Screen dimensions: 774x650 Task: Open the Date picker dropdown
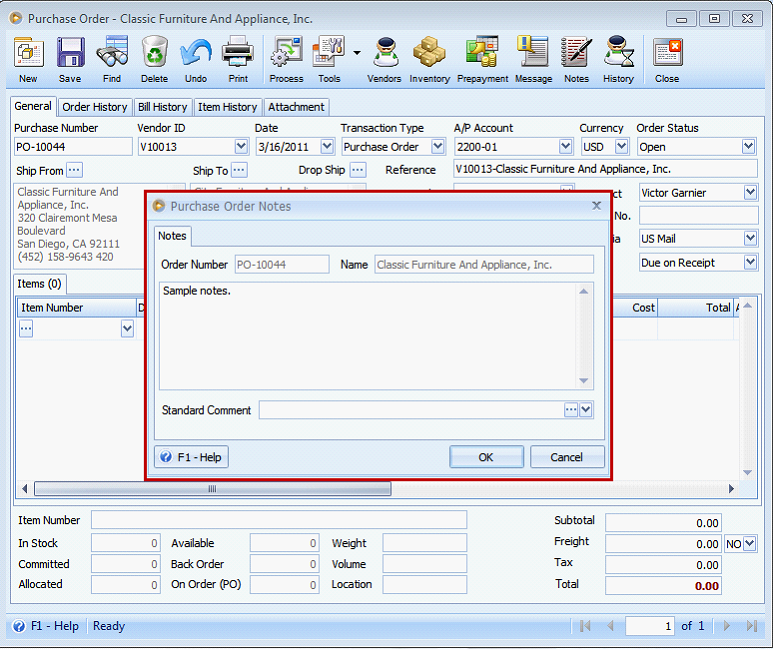click(x=327, y=147)
